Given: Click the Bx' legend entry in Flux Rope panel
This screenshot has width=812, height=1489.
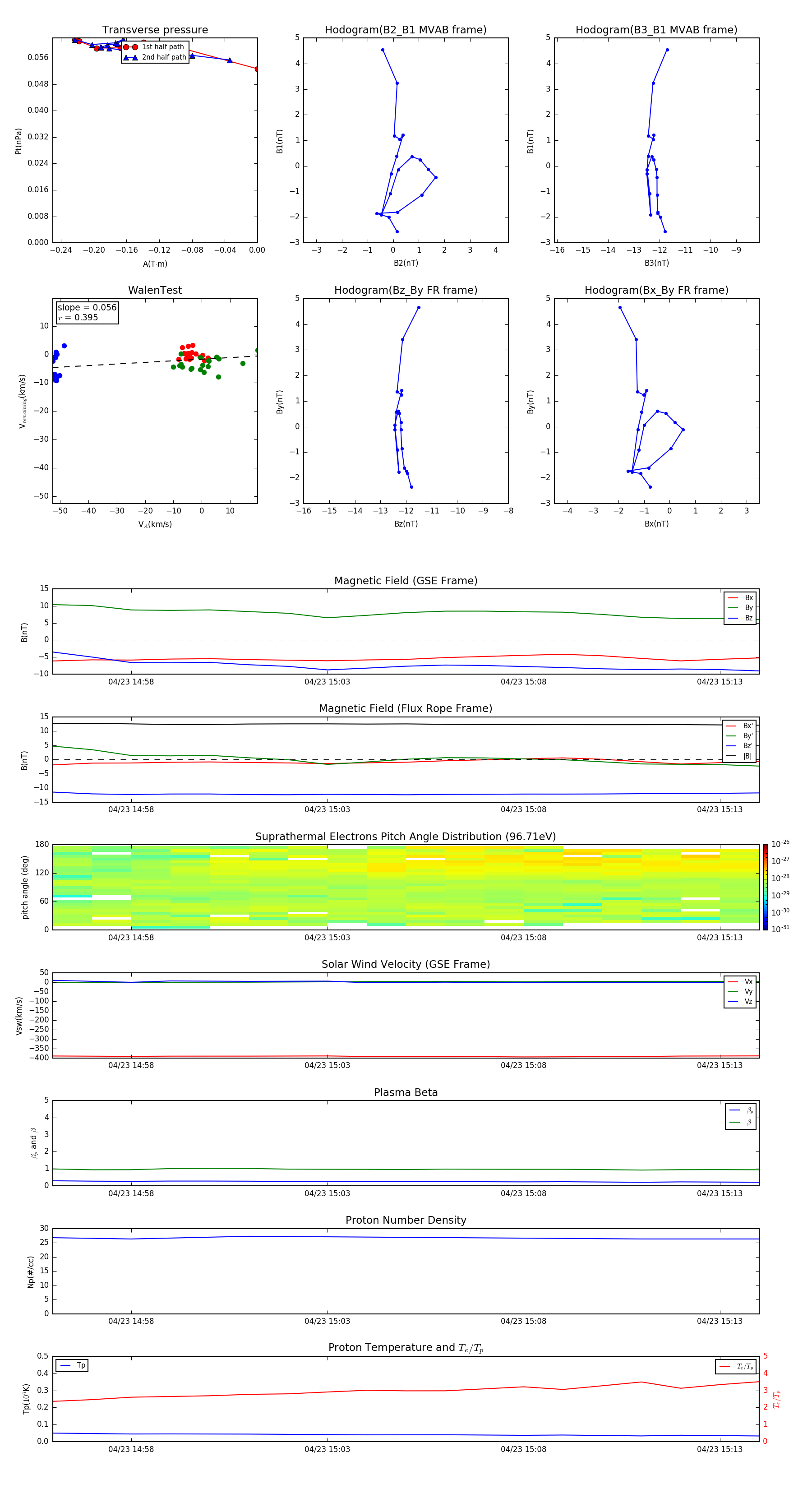Looking at the screenshot, I should pyautogui.click(x=739, y=726).
